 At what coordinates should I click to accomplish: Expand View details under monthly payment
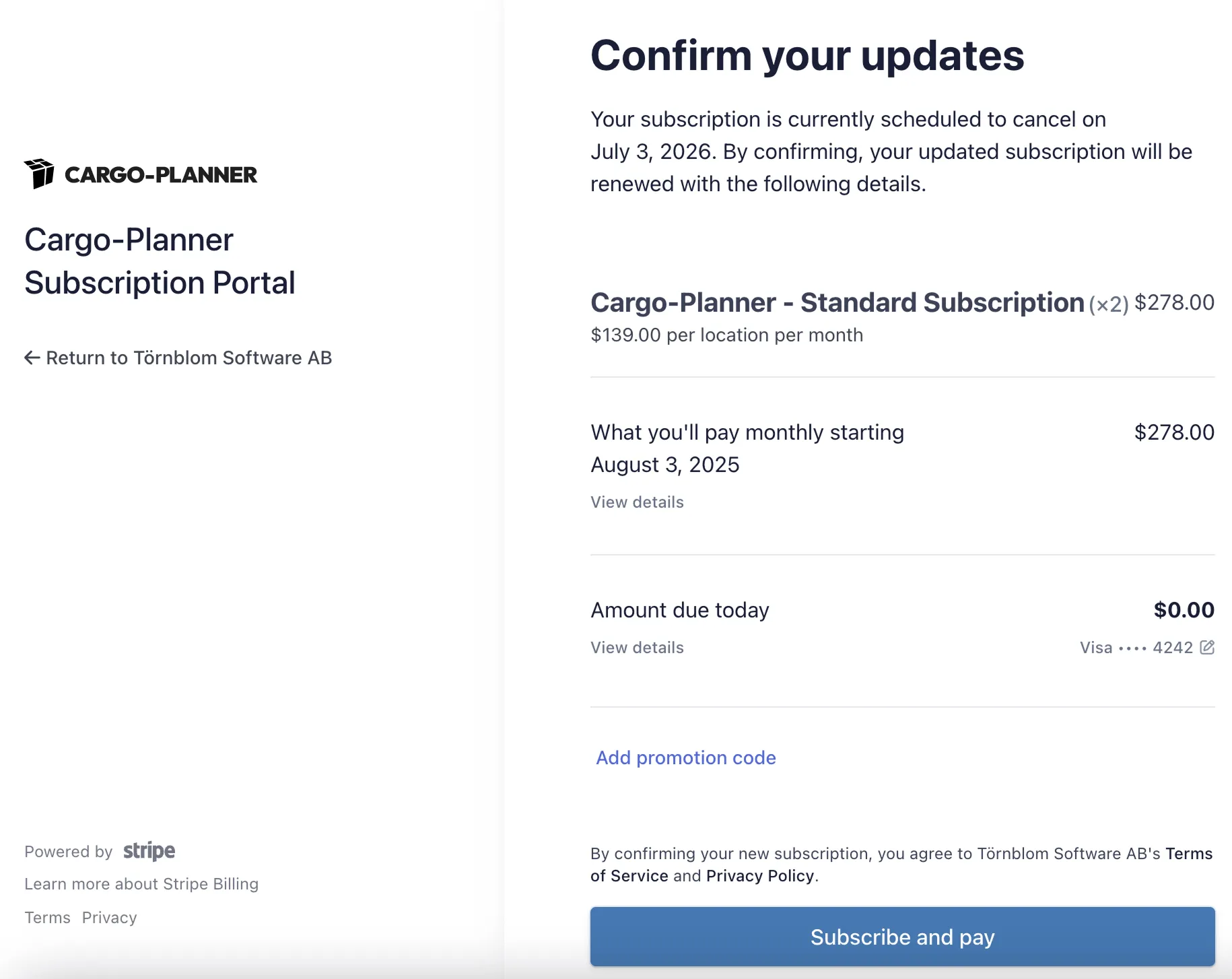636,502
